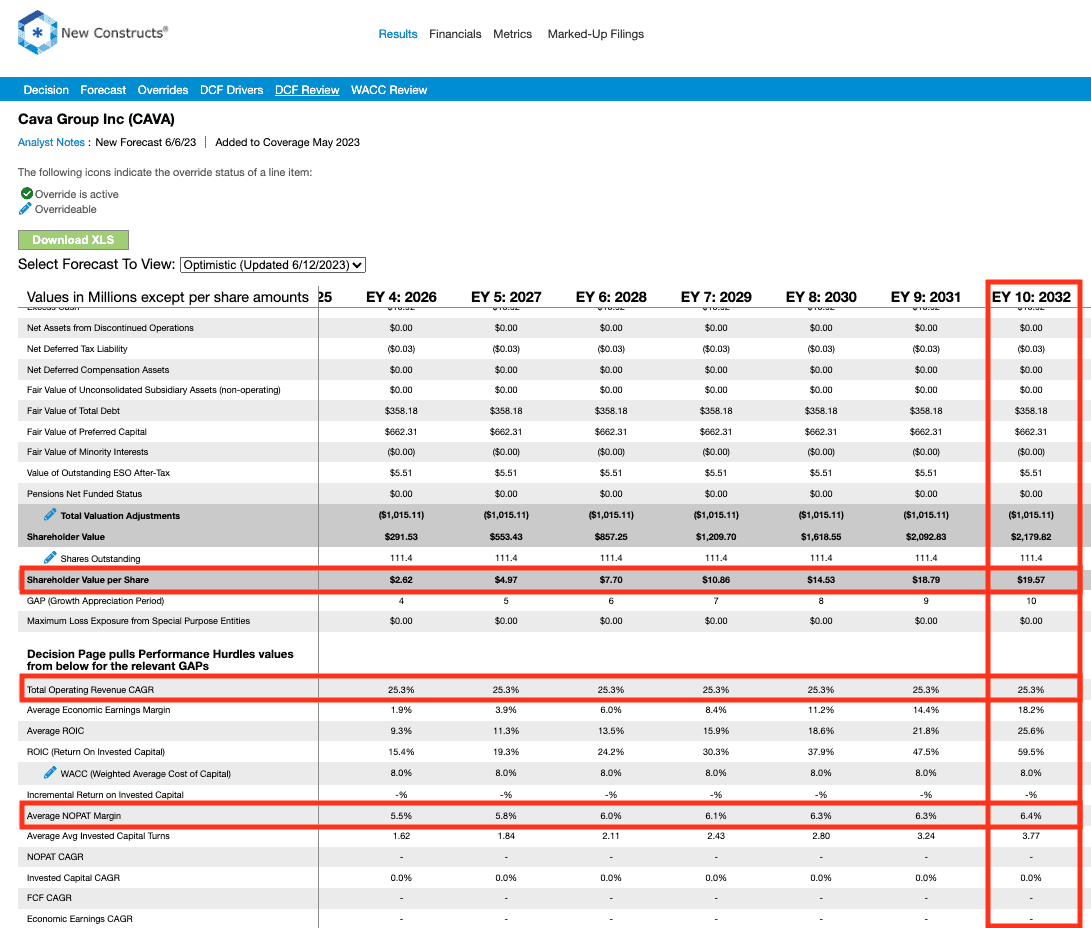Open the Select Forecast To View dropdown
Viewport: 1091px width, 928px height.
coord(273,265)
